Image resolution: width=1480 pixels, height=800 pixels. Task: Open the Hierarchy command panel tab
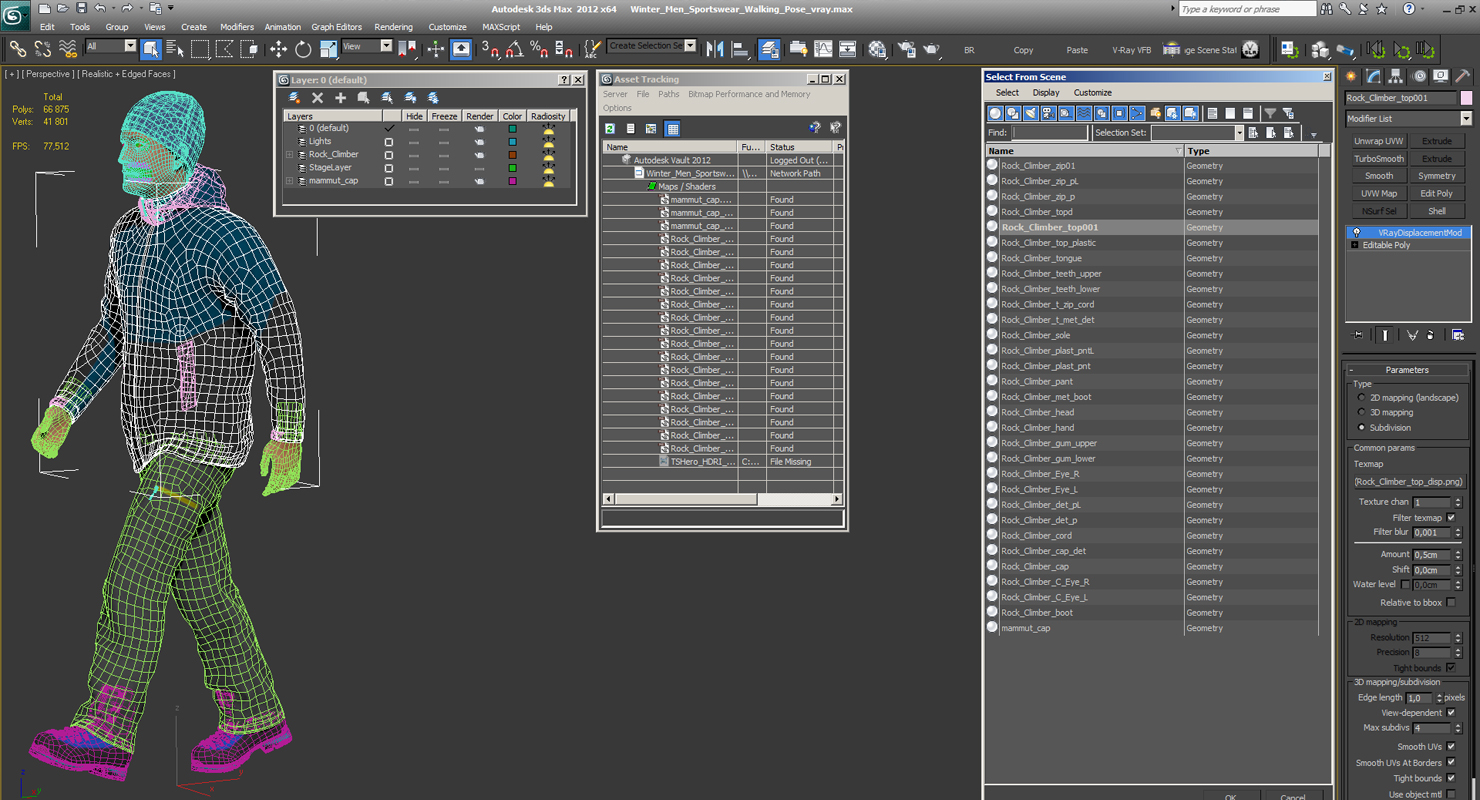coord(1396,76)
